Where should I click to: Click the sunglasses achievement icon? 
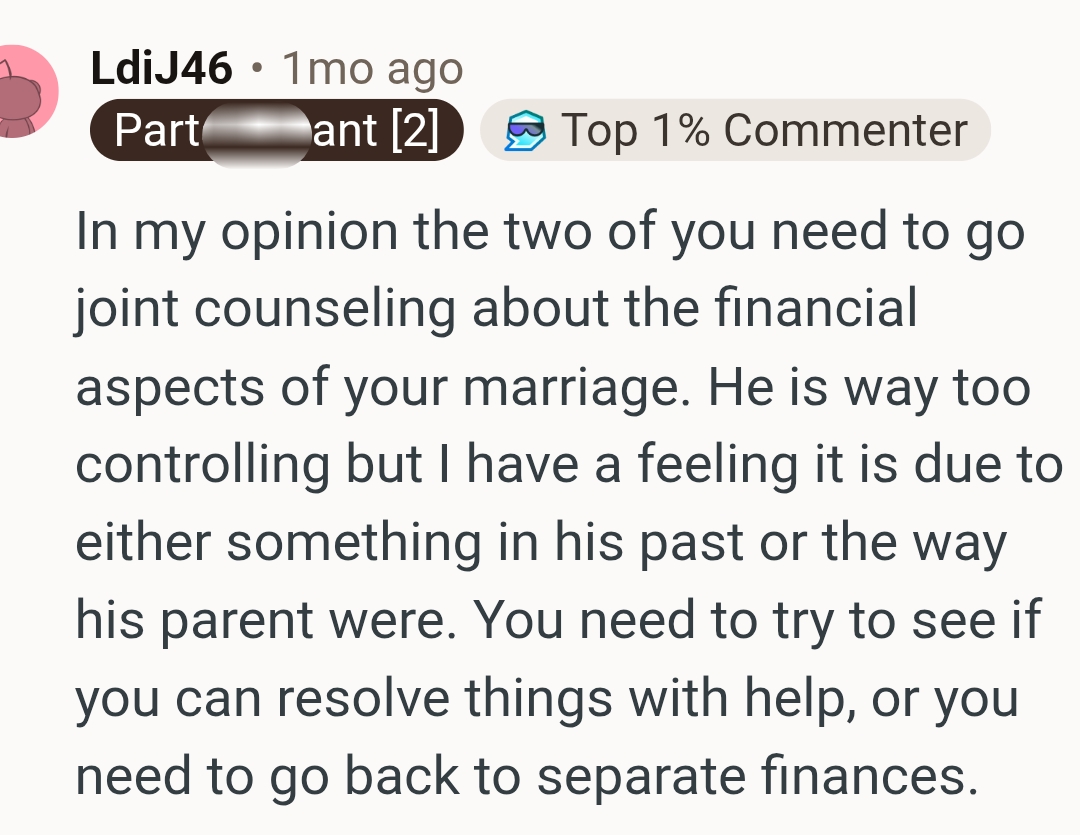(x=524, y=132)
